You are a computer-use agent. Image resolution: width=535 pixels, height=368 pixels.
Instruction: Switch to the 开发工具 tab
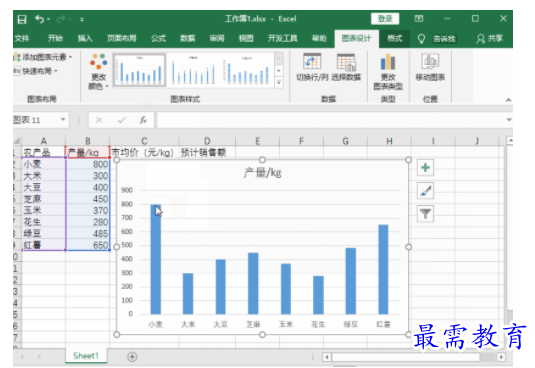coord(283,39)
